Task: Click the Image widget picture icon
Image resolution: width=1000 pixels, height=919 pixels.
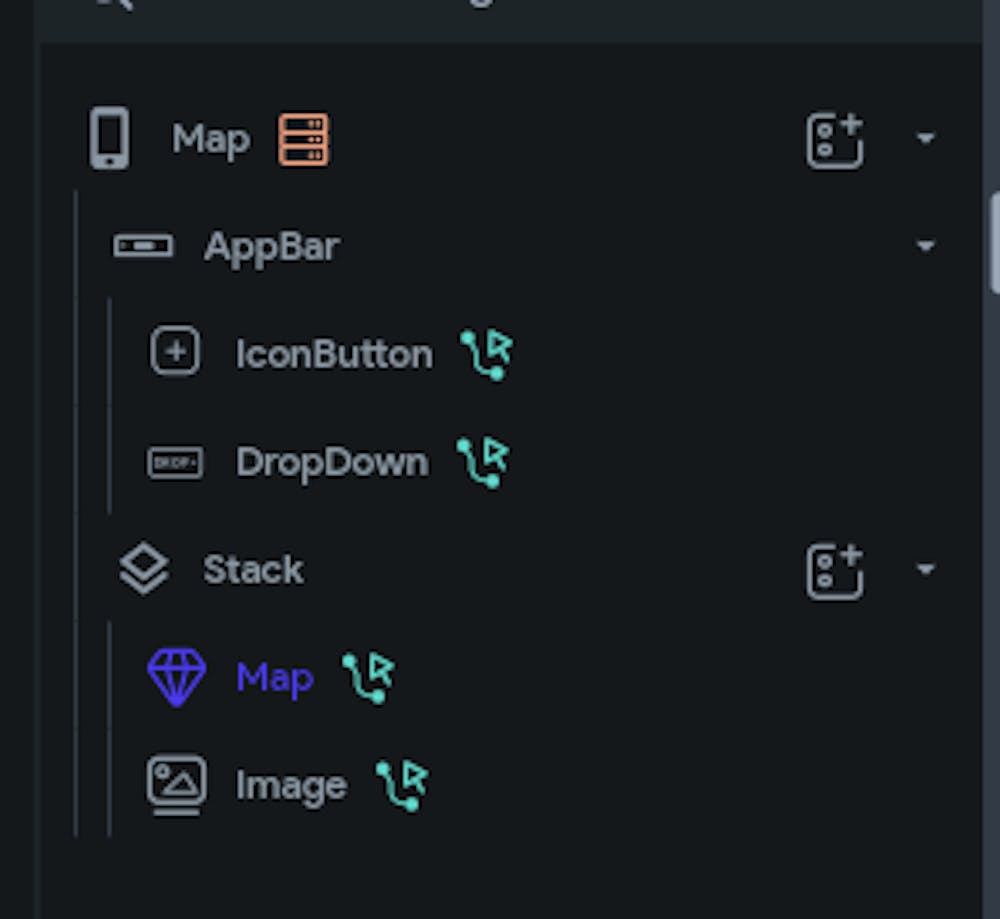Action: pos(177,784)
